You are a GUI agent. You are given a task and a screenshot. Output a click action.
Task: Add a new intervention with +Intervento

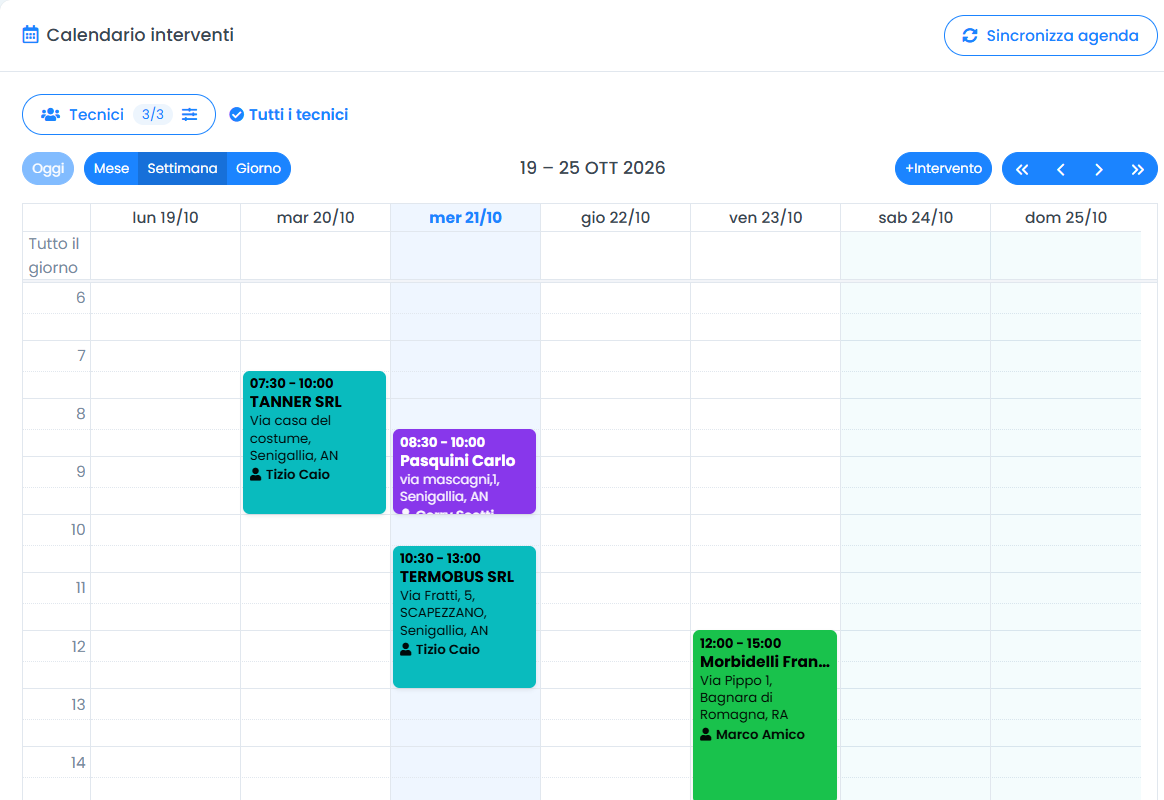tap(943, 168)
